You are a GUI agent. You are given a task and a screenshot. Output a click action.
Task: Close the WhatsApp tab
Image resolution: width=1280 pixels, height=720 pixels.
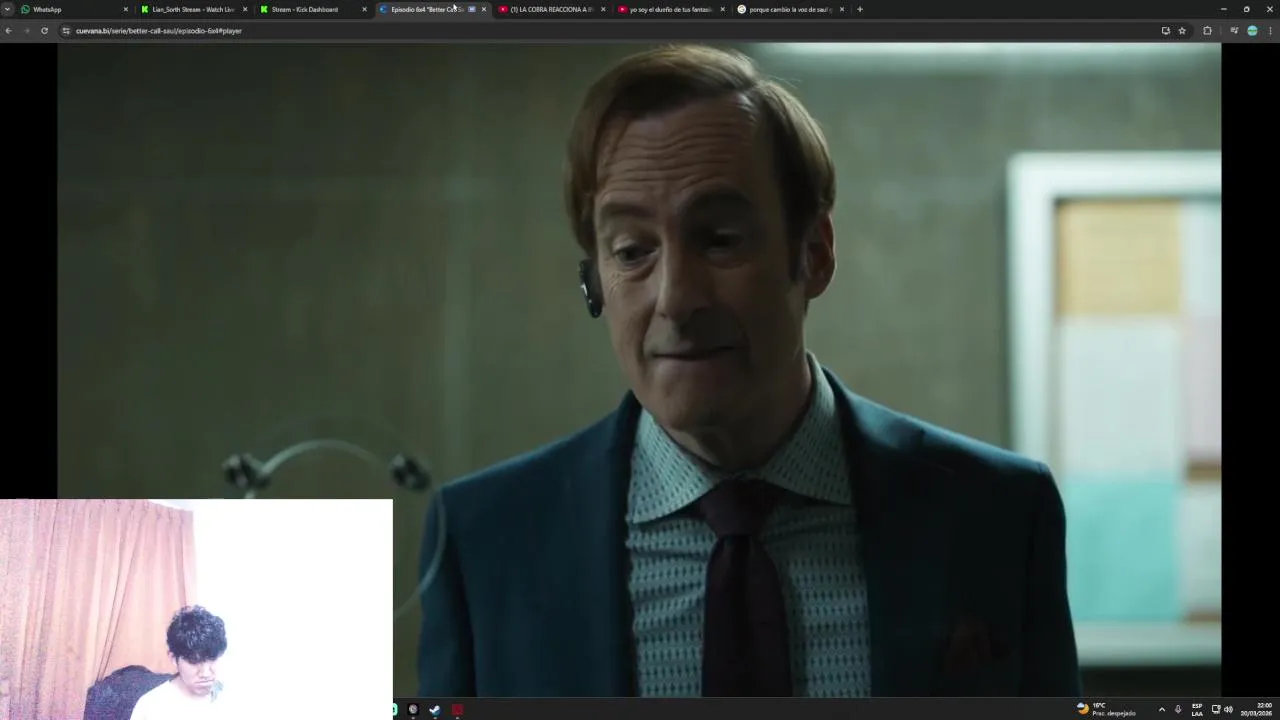pos(125,9)
